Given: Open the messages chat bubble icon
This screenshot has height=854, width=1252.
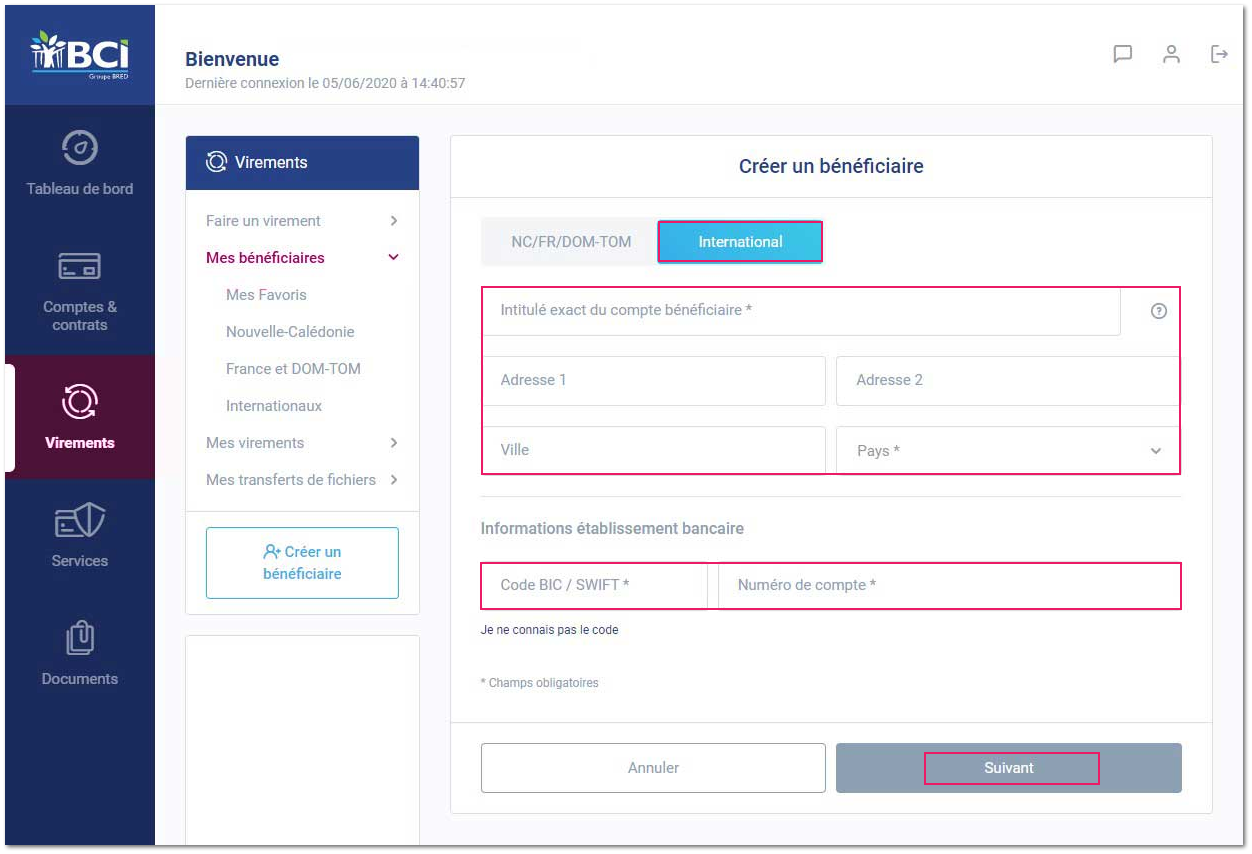Looking at the screenshot, I should point(1123,54).
